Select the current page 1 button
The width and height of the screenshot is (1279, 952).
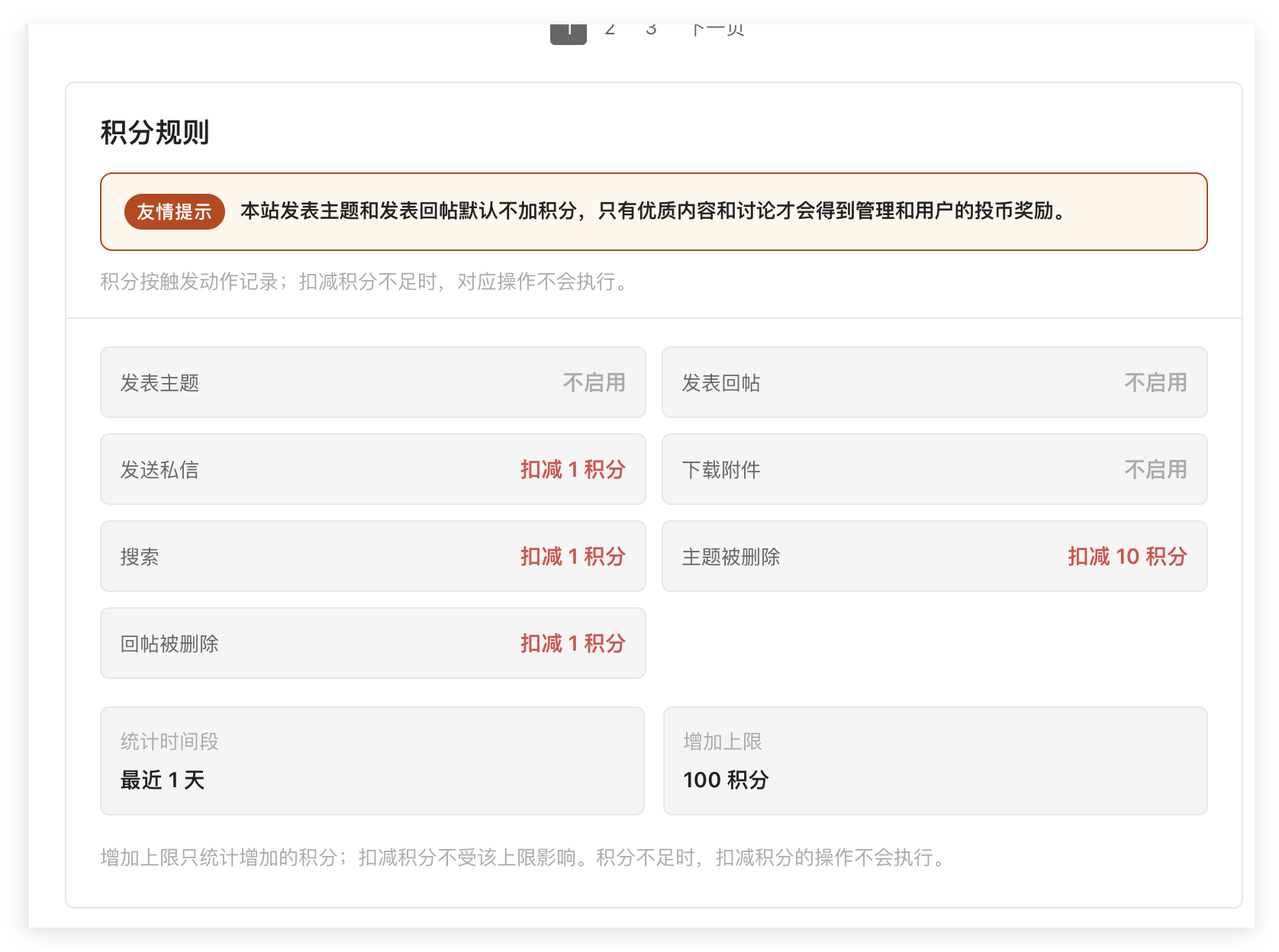pos(569,34)
